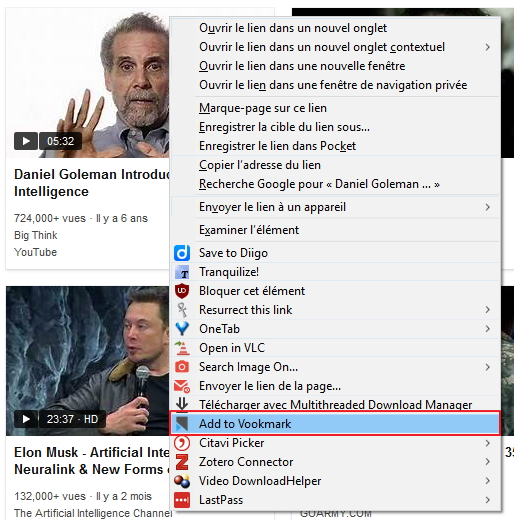
Task: Select the Tranquilize! extension icon
Action: coord(182,272)
